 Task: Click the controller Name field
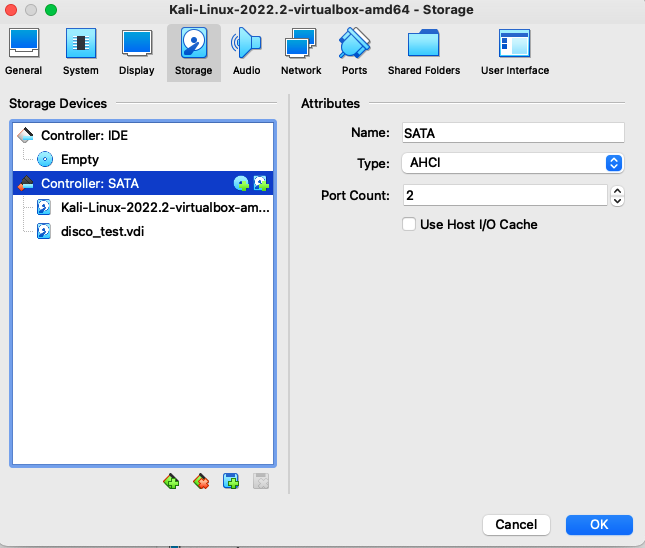click(x=513, y=133)
